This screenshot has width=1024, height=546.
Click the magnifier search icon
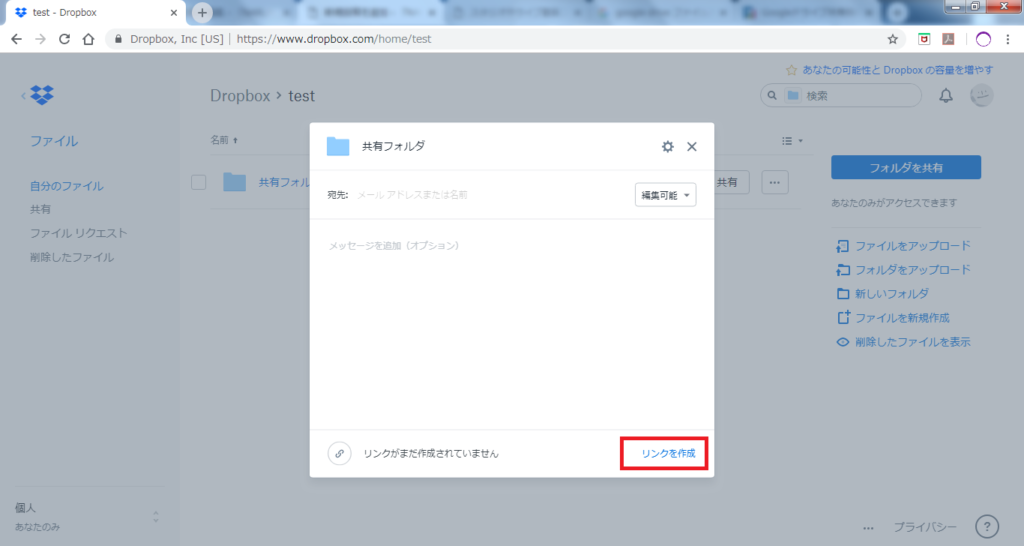pos(772,95)
